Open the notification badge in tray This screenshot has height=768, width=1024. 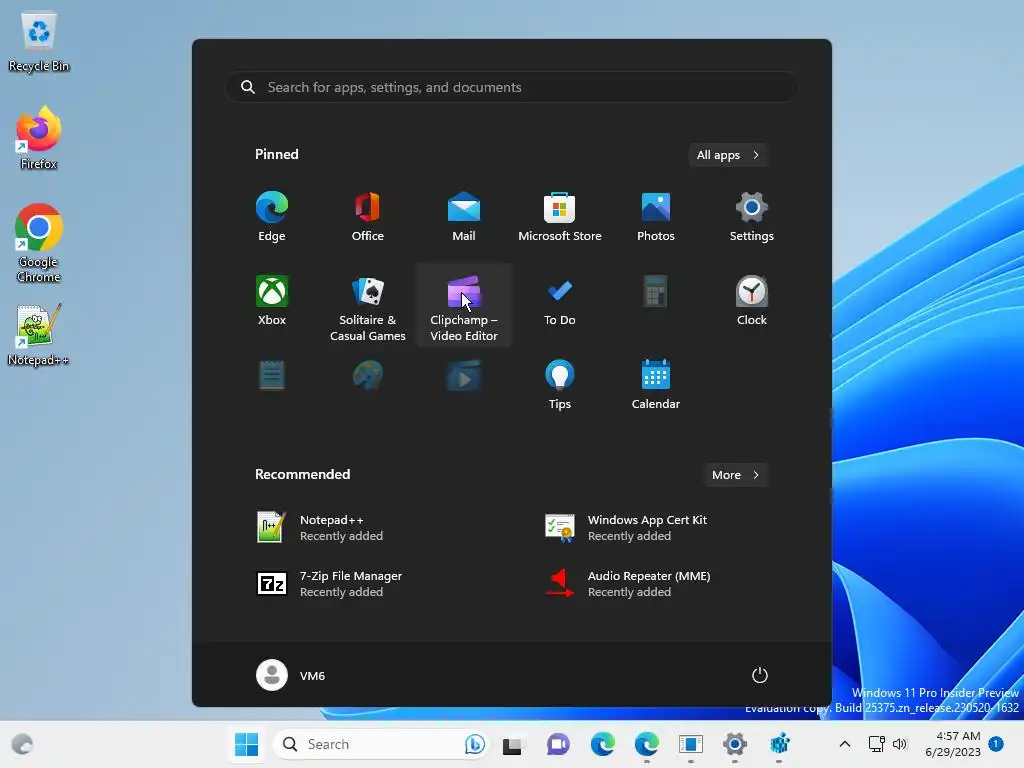click(x=996, y=744)
